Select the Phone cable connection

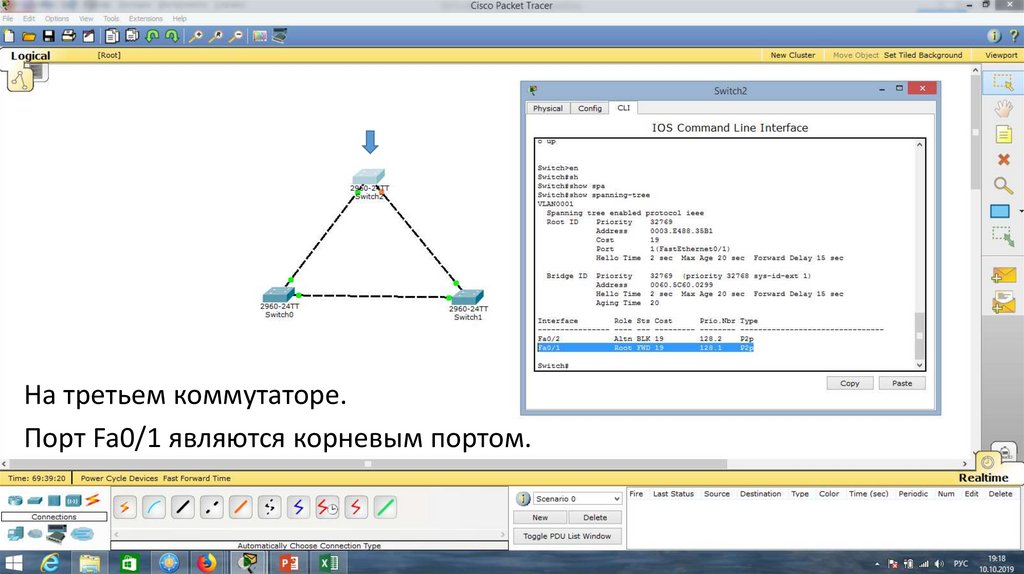coord(270,507)
